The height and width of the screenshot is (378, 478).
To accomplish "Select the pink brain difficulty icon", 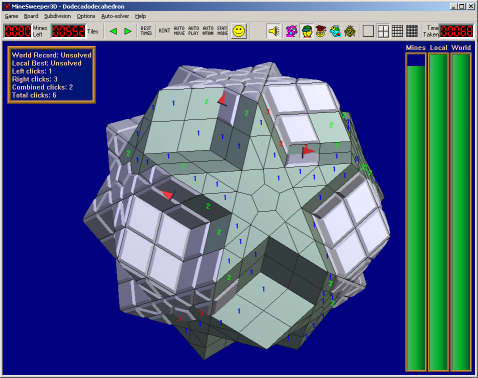I will click(x=292, y=31).
